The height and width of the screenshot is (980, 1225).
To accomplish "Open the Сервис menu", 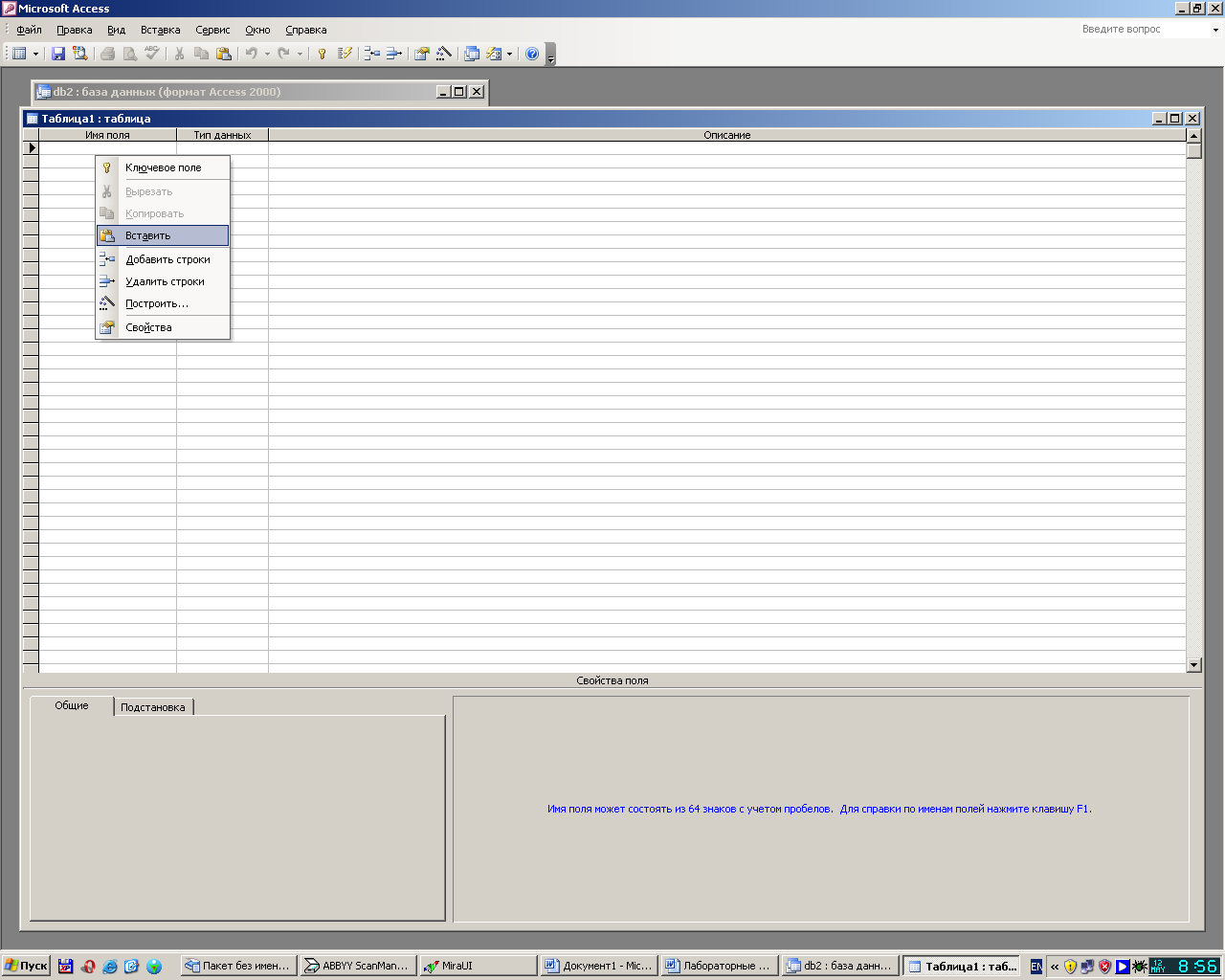I will coord(212,30).
